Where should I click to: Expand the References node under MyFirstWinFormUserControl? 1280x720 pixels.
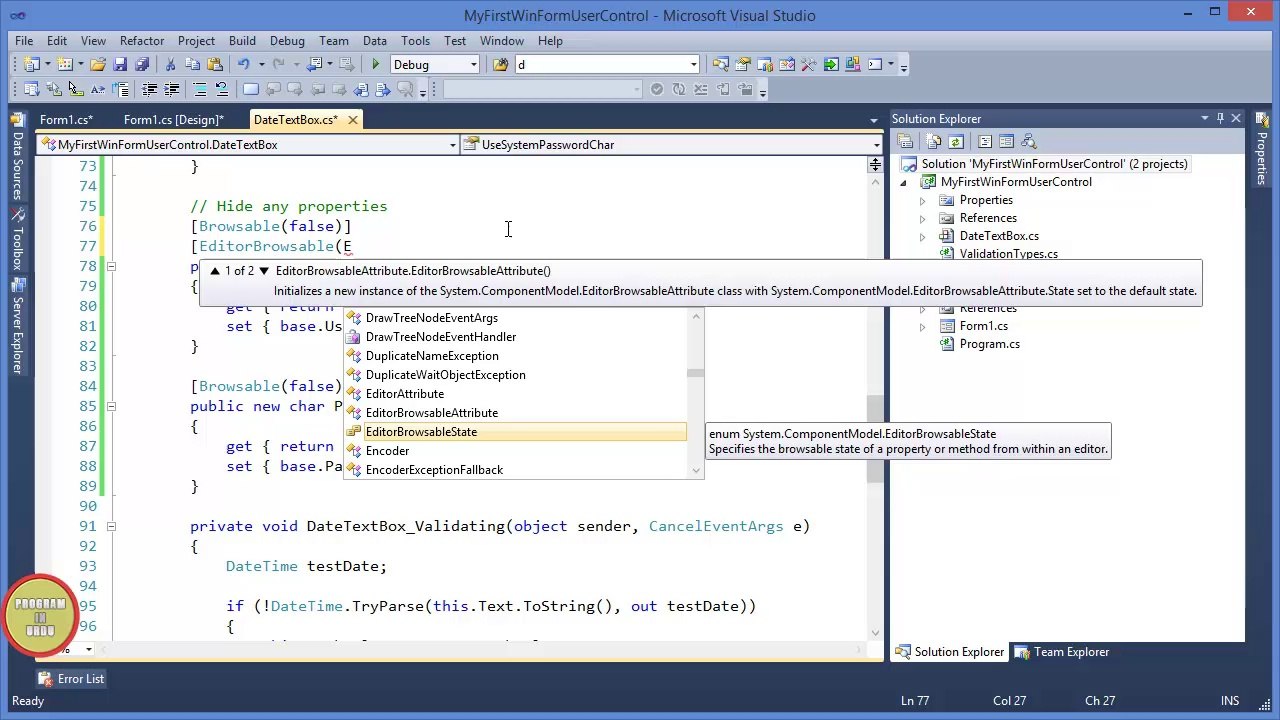pos(922,218)
